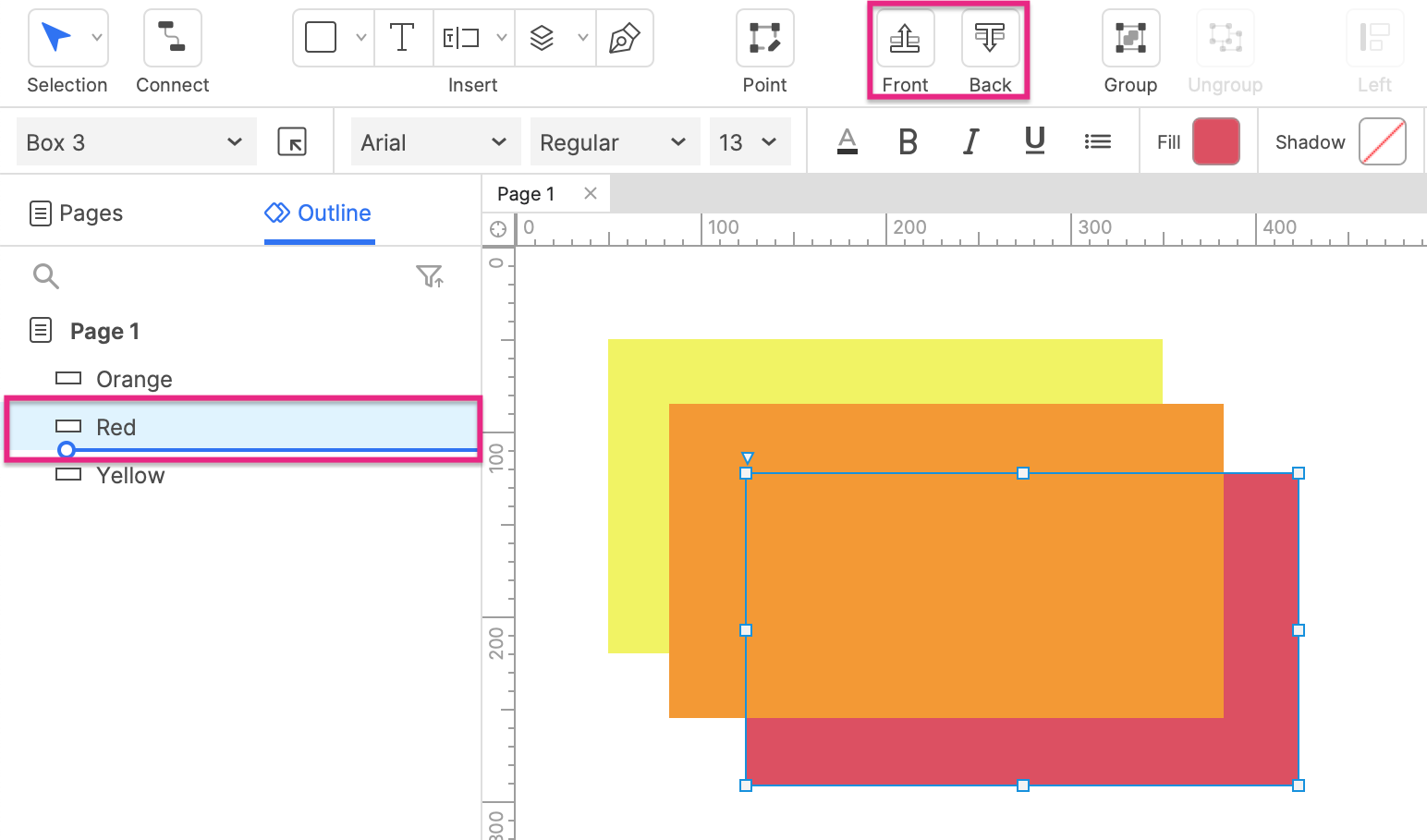Screen dimensions: 1427x840
Task: Switch to the Outline tab
Action: pyautogui.click(x=318, y=213)
